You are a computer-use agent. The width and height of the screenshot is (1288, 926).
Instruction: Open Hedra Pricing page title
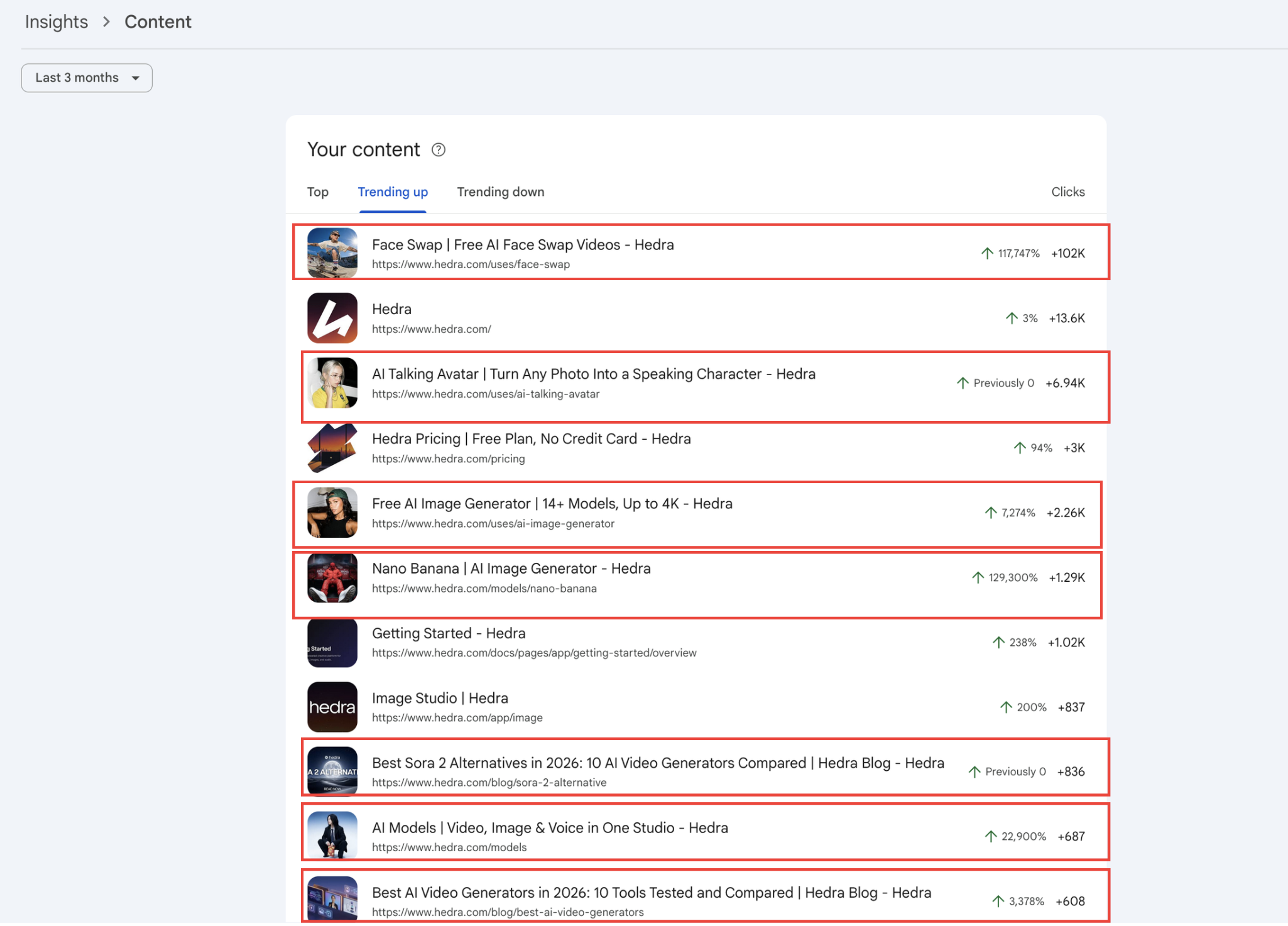point(532,439)
